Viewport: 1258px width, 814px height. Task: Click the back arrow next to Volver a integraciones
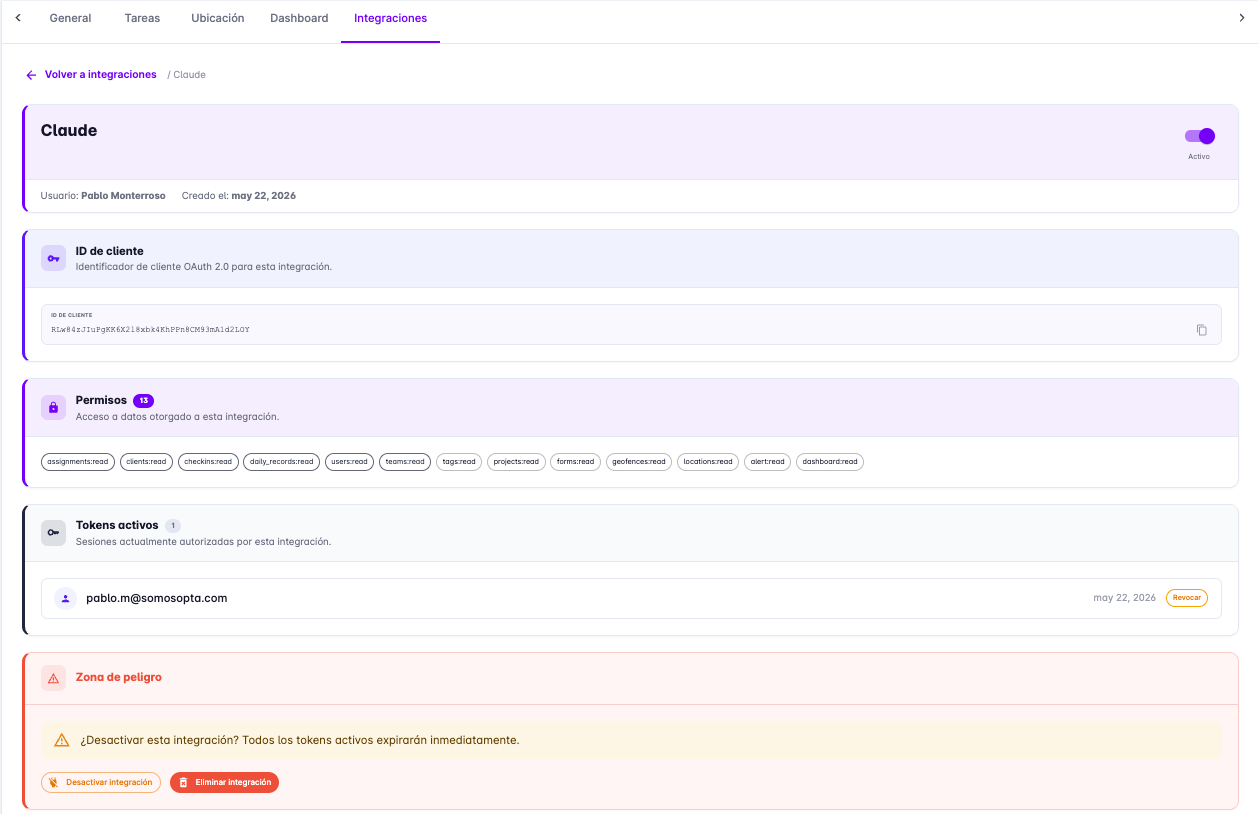pyautogui.click(x=31, y=75)
